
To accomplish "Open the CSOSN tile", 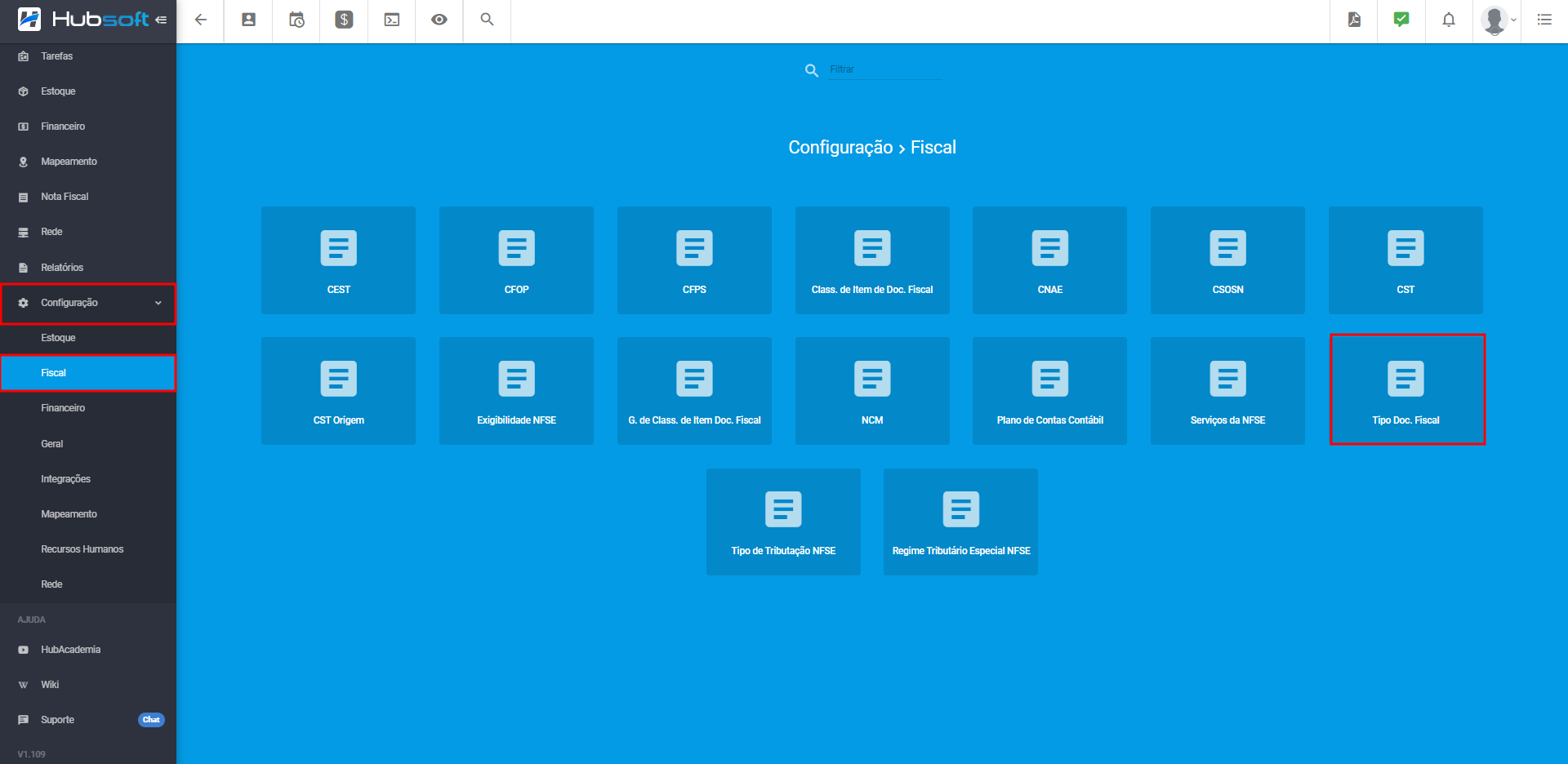I will tap(1227, 260).
